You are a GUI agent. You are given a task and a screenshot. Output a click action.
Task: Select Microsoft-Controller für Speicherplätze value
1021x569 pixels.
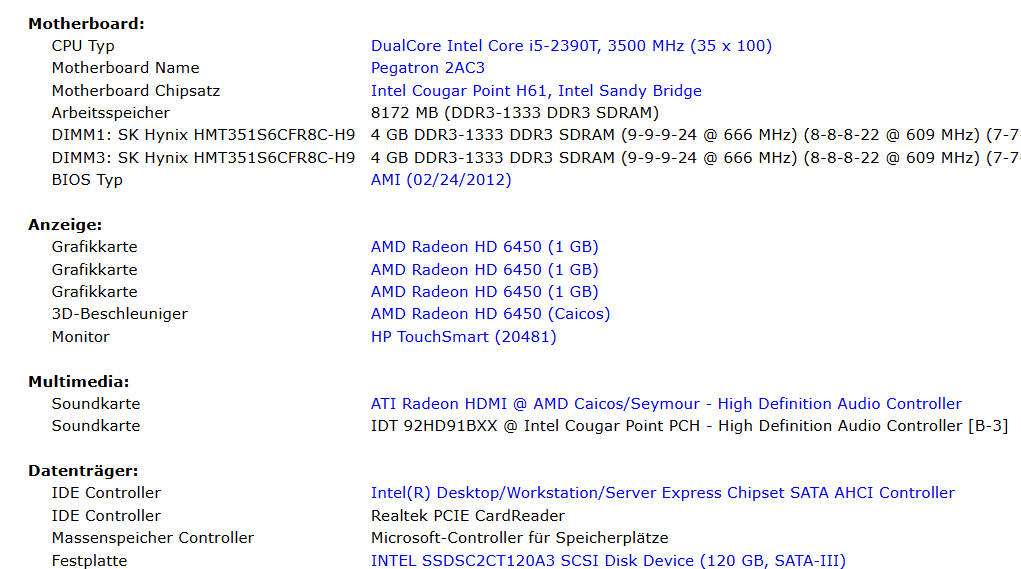coord(520,538)
